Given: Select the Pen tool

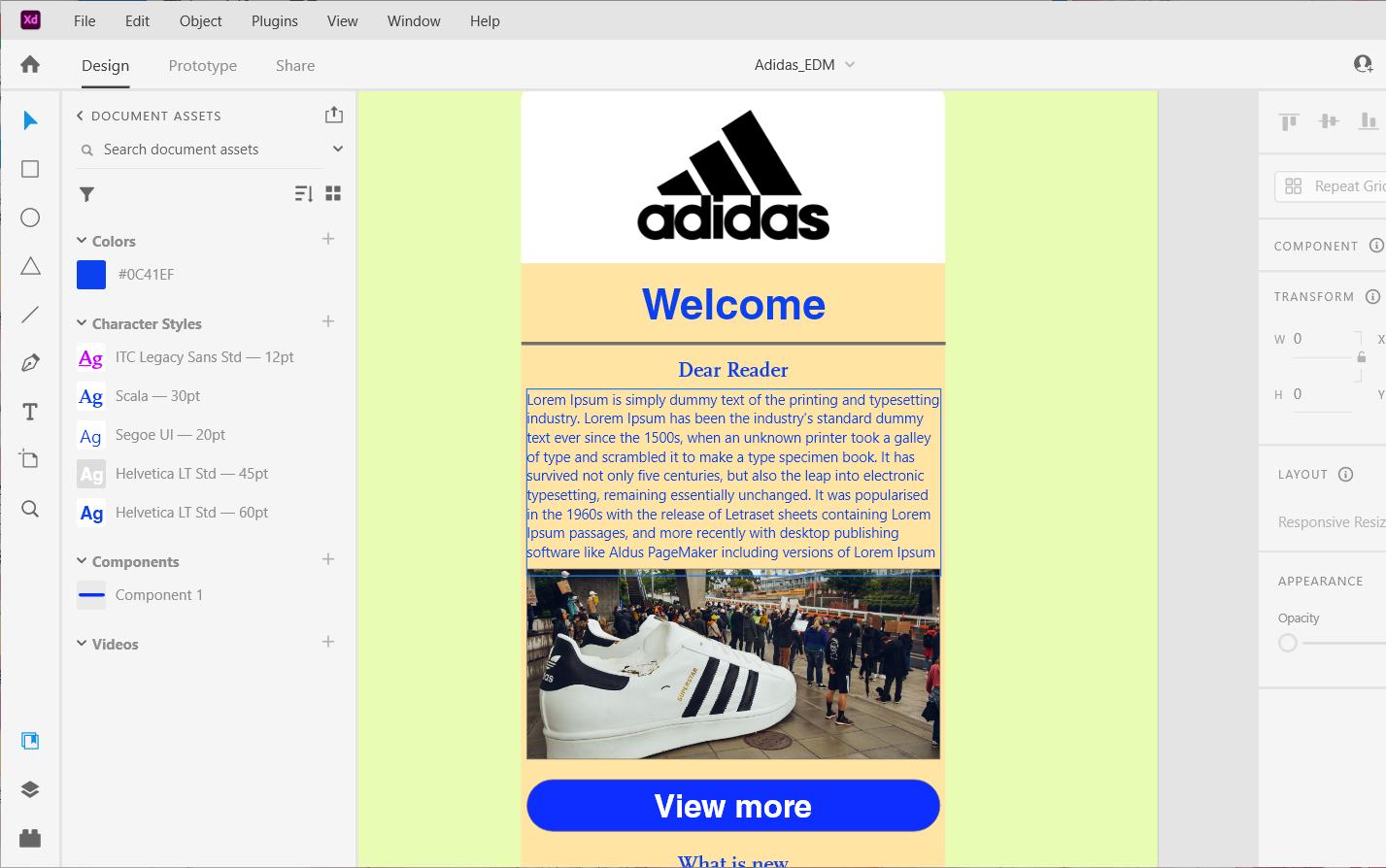Looking at the screenshot, I should click(30, 363).
